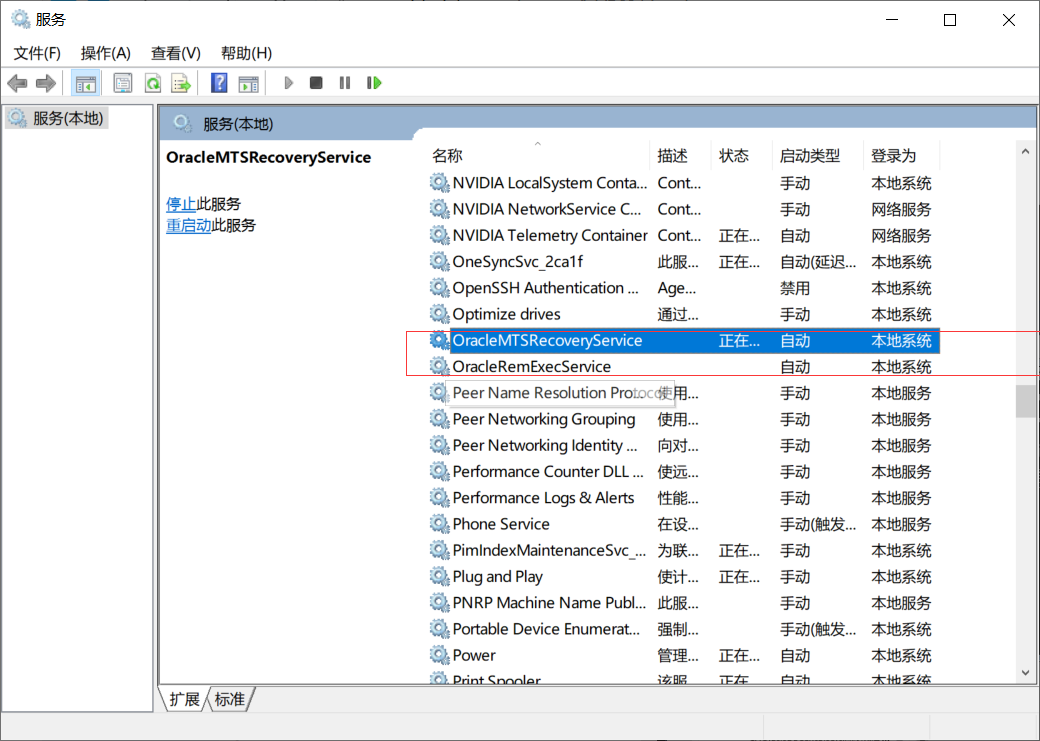Select the Optimize drives service name
Screen dimensions: 1040x741
point(506,314)
